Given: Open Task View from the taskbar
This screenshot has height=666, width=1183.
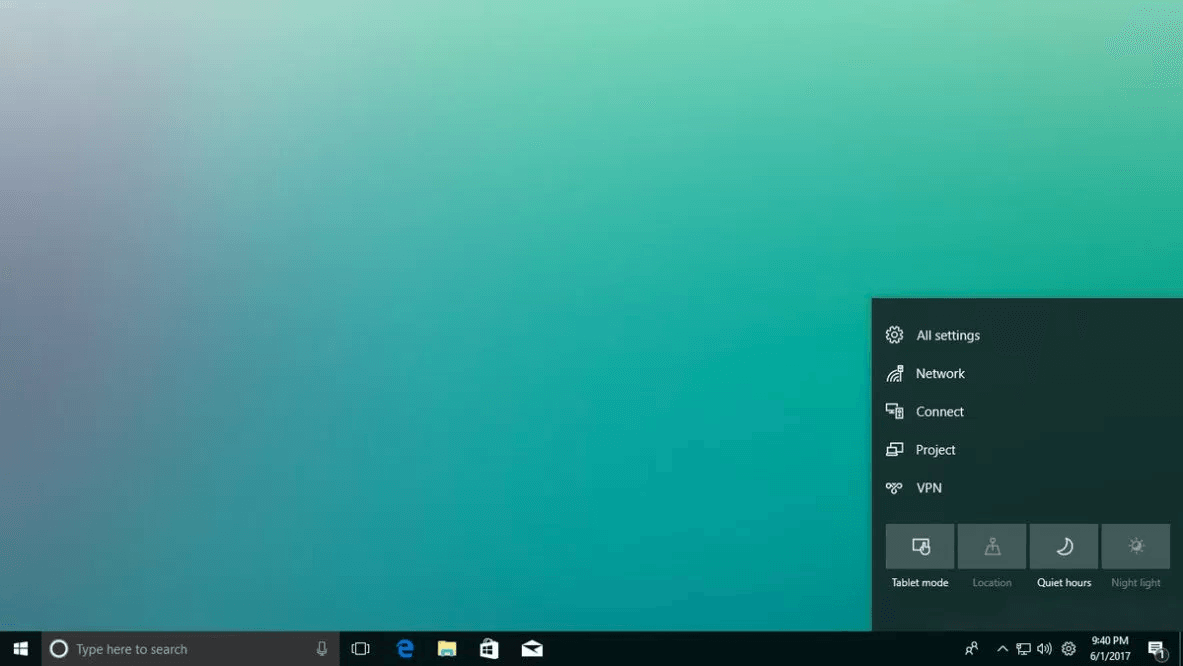Looking at the screenshot, I should pos(361,649).
